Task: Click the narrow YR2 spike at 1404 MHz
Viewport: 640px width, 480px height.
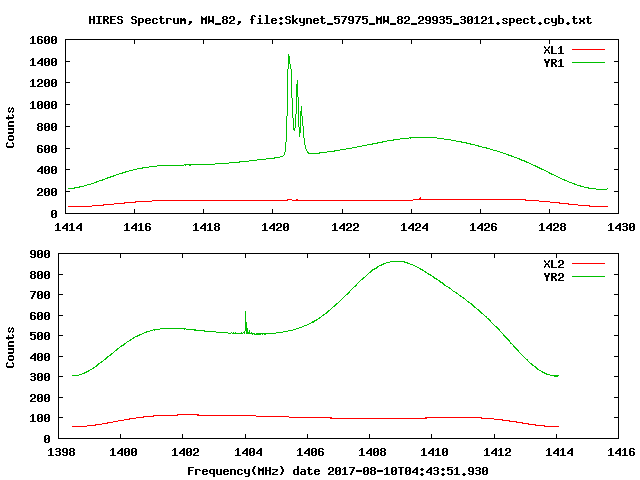Action: click(245, 313)
